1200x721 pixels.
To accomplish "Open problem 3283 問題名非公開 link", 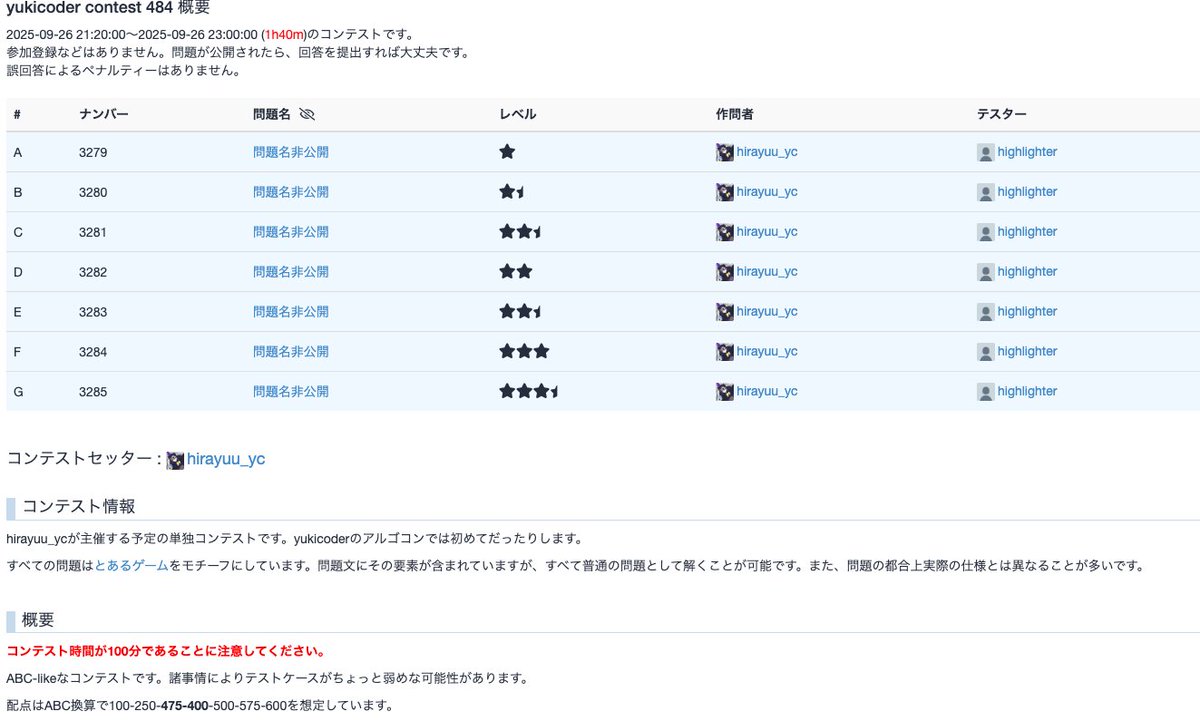I will 291,312.
